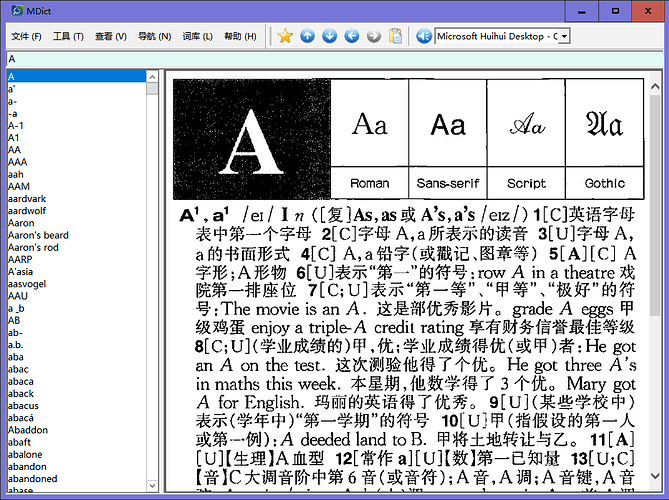The width and height of the screenshot is (669, 500).
Task: Navigate back with left arrow icon
Action: pyautogui.click(x=352, y=36)
